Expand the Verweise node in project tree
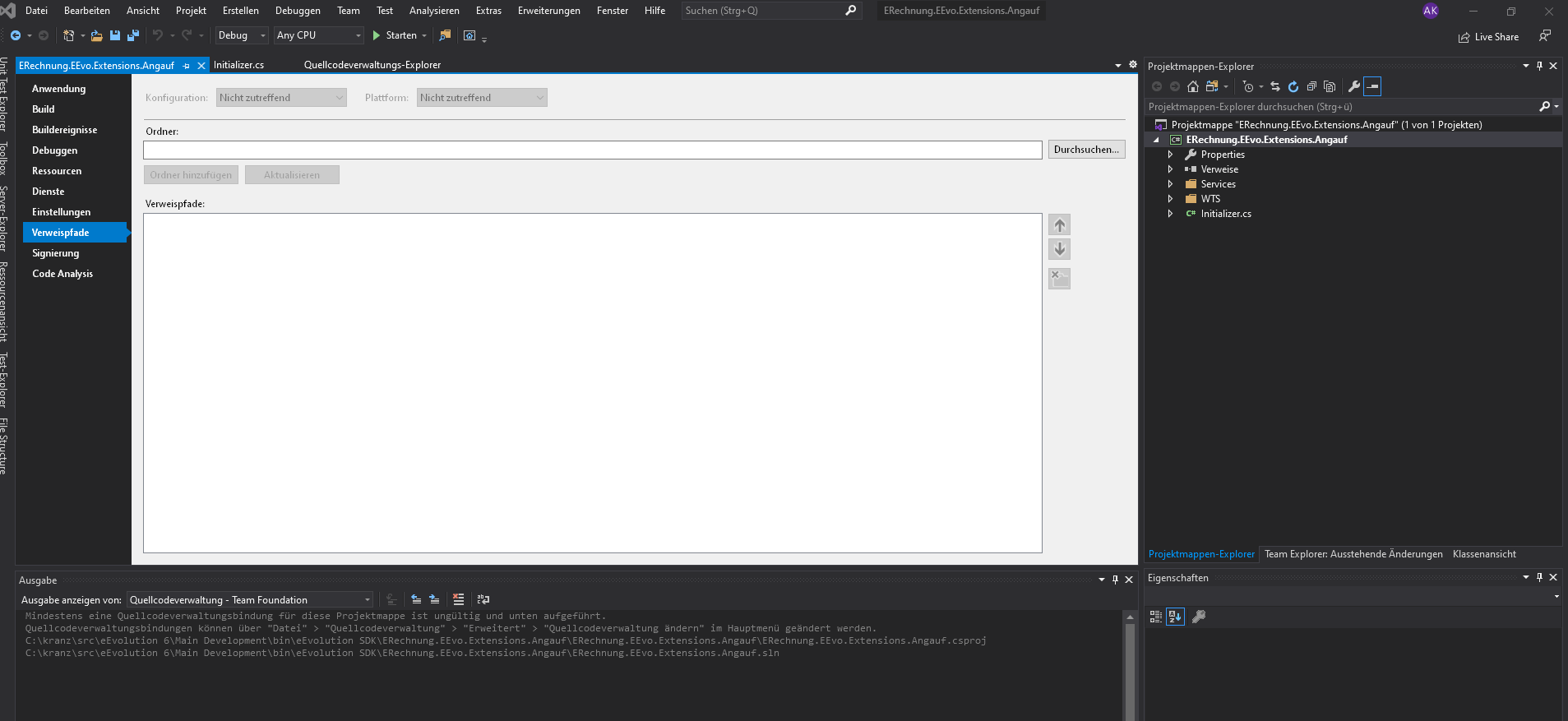This screenshot has height=721, width=1568. click(x=1170, y=169)
